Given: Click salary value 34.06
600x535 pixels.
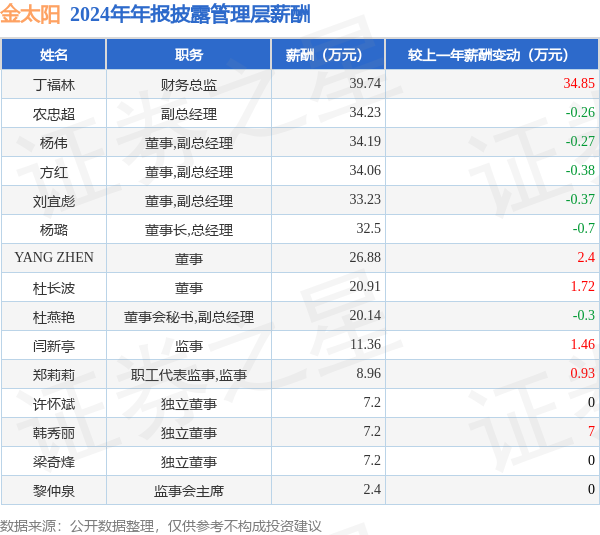Looking at the screenshot, I should click(365, 170).
